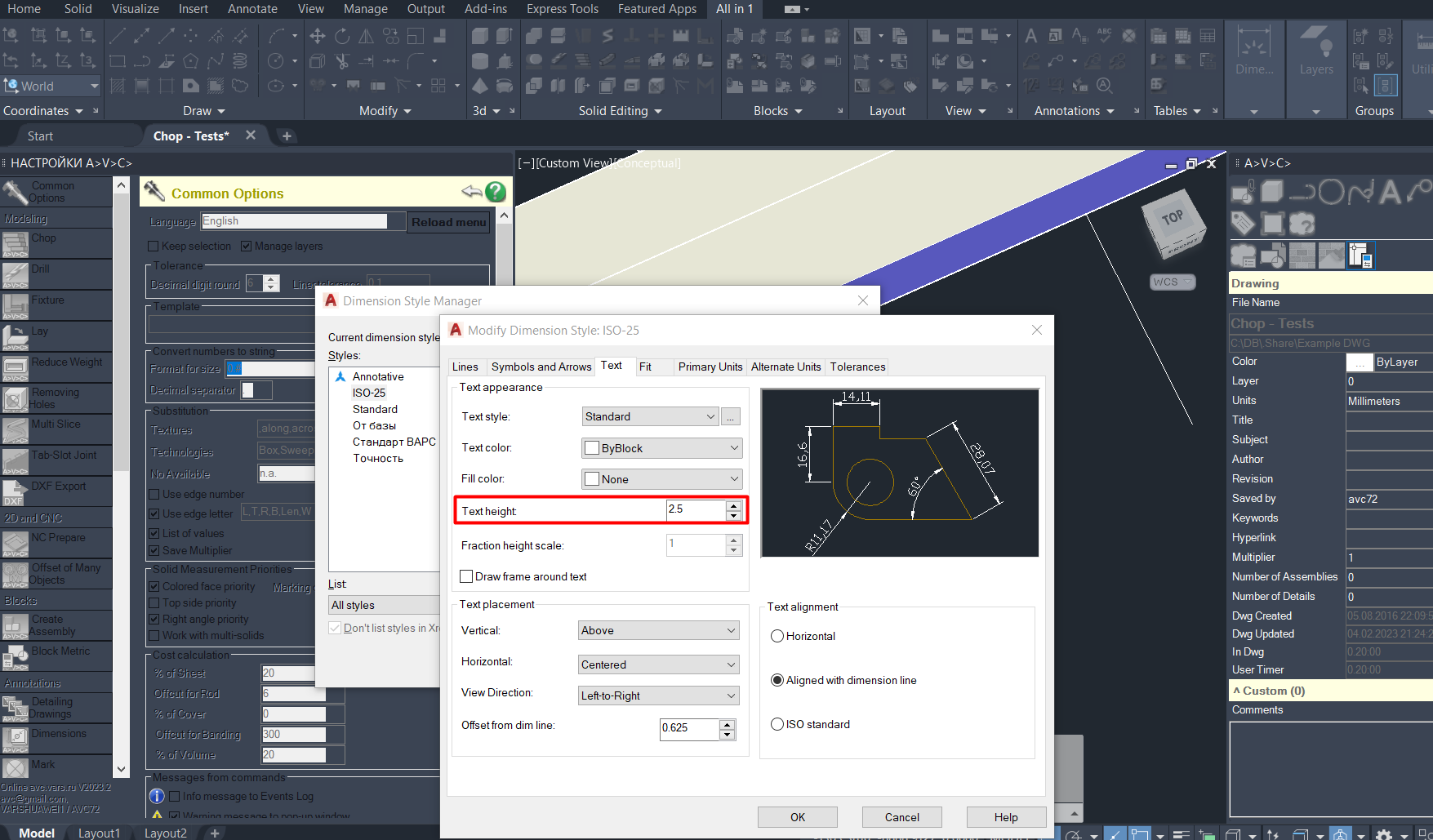Viewport: 1433px width, 840px height.
Task: Open the Text color ByBlock swatch
Action: coord(591,447)
